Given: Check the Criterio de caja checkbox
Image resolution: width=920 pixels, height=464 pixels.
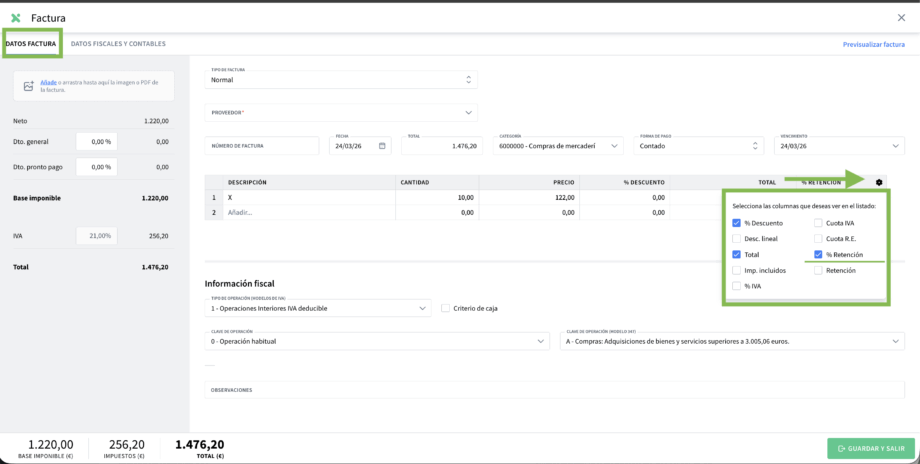Looking at the screenshot, I should (x=446, y=308).
